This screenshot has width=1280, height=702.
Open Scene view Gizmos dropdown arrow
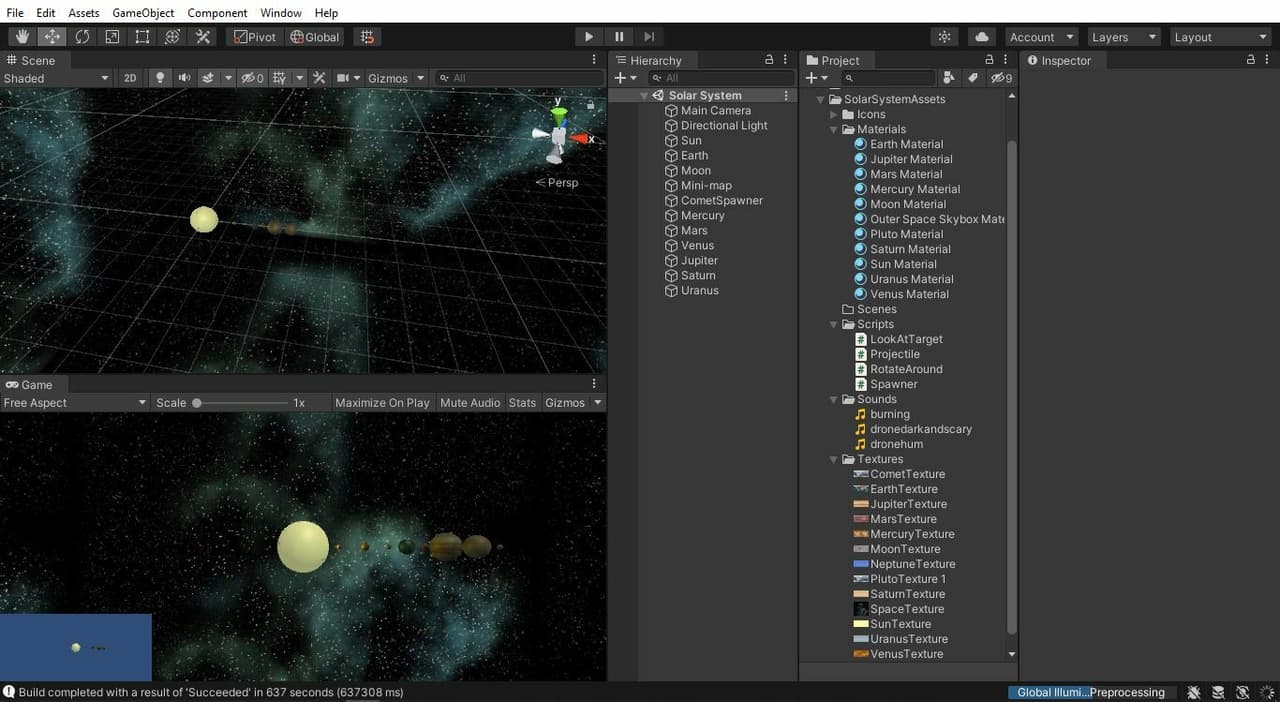click(x=420, y=78)
